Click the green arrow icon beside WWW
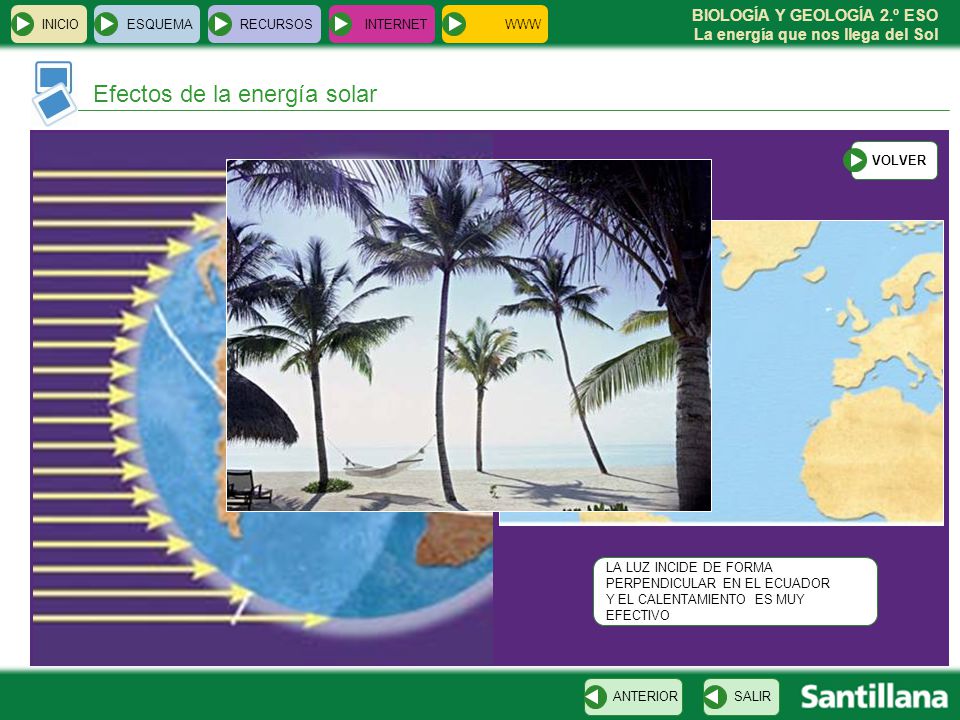Screen dimensions: 960x720 click(x=454, y=24)
